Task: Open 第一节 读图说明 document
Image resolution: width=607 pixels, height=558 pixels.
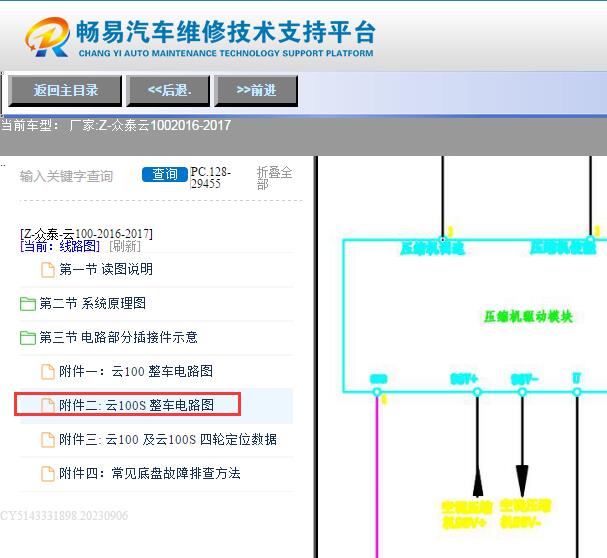Action: point(106,269)
